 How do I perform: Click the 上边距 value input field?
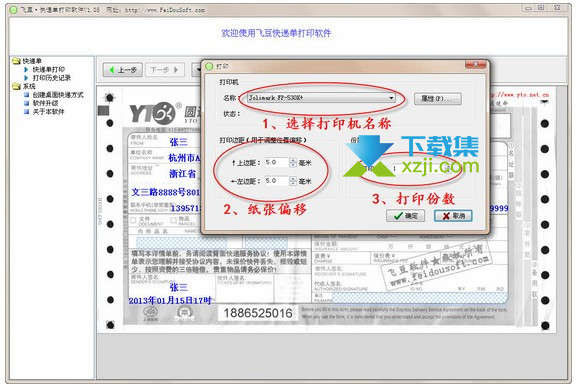pyautogui.click(x=277, y=163)
